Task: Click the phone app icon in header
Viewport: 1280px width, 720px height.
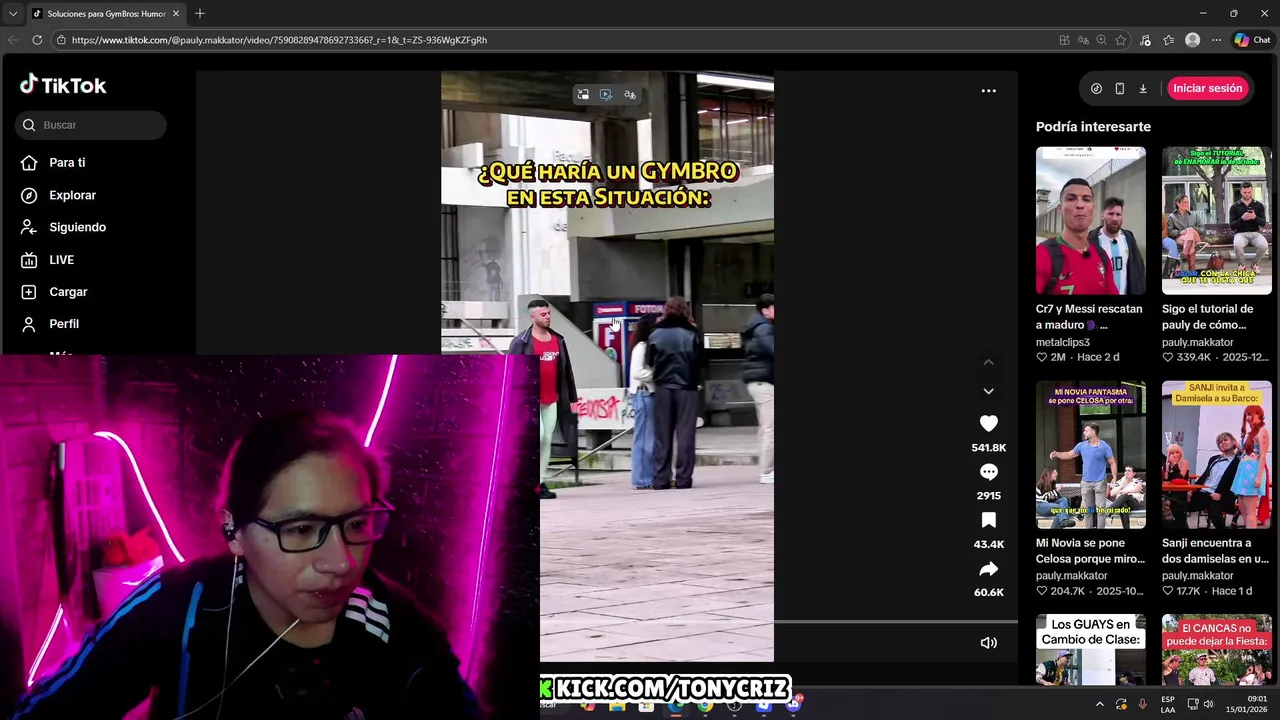Action: point(1119,88)
